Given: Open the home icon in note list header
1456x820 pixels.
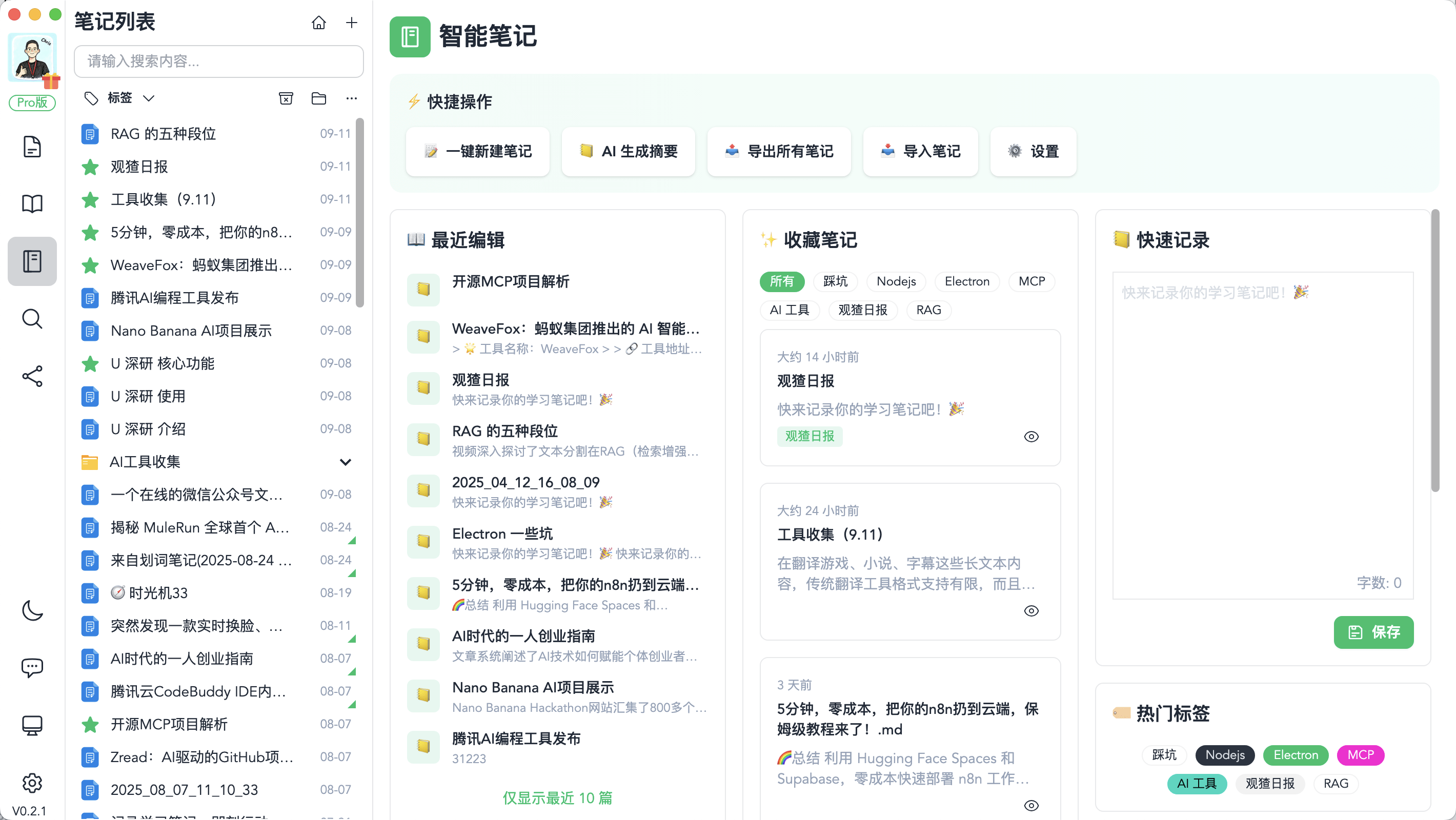Looking at the screenshot, I should (x=319, y=23).
